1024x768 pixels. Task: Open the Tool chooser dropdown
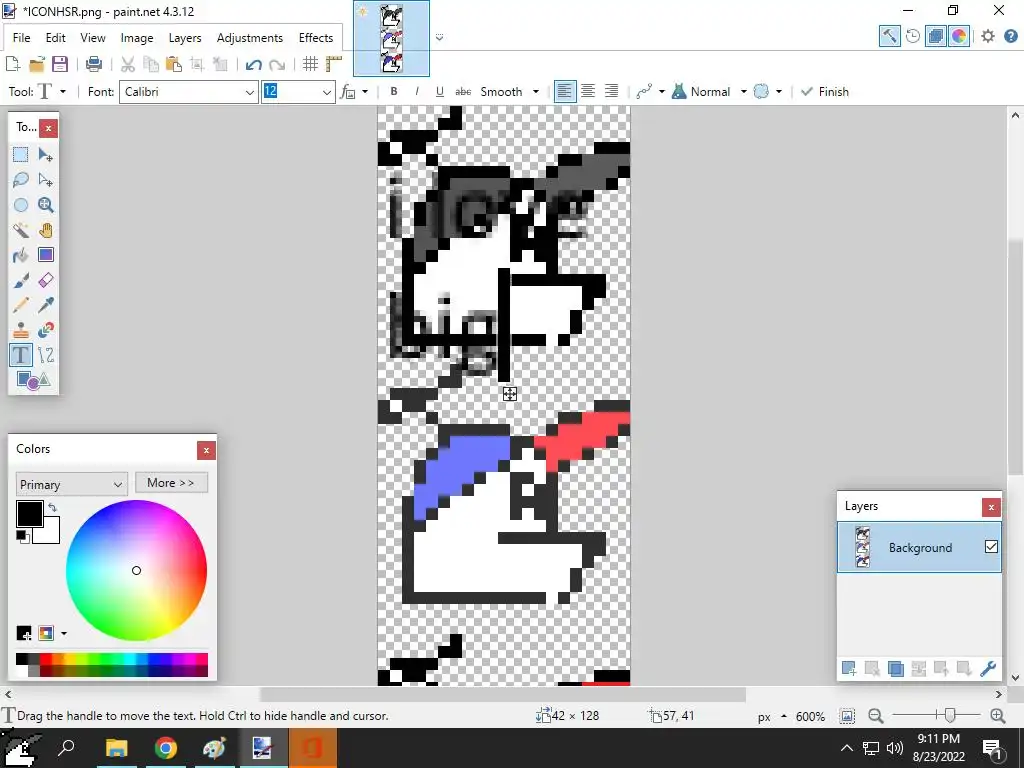(63, 91)
